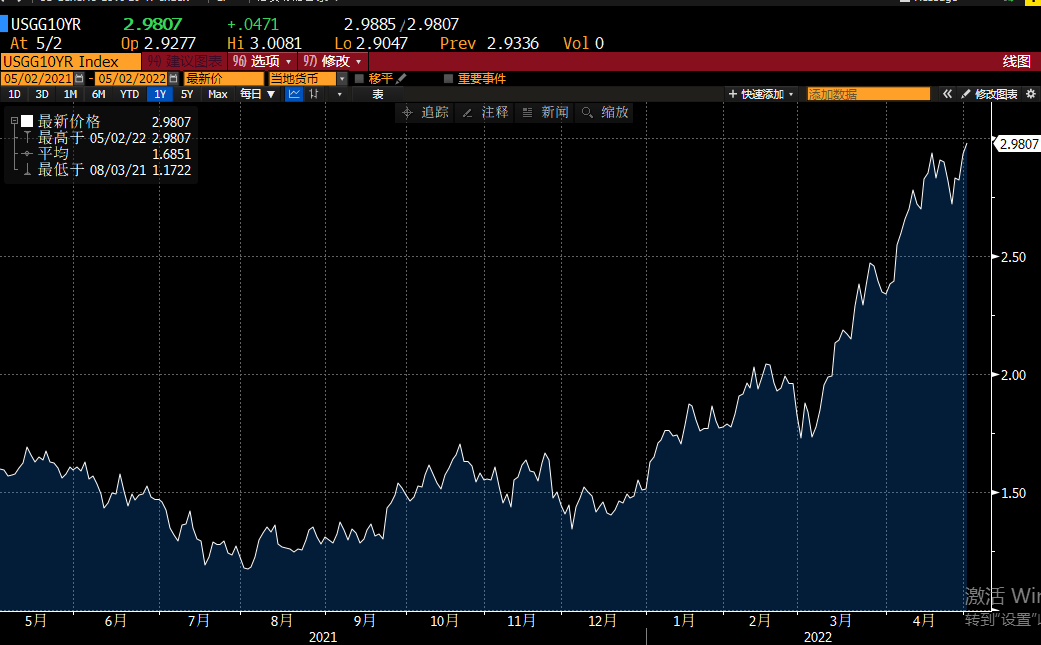Open calendar picker for start date 05/02/2021
Viewport: 1041px width, 645px height.
click(79, 78)
